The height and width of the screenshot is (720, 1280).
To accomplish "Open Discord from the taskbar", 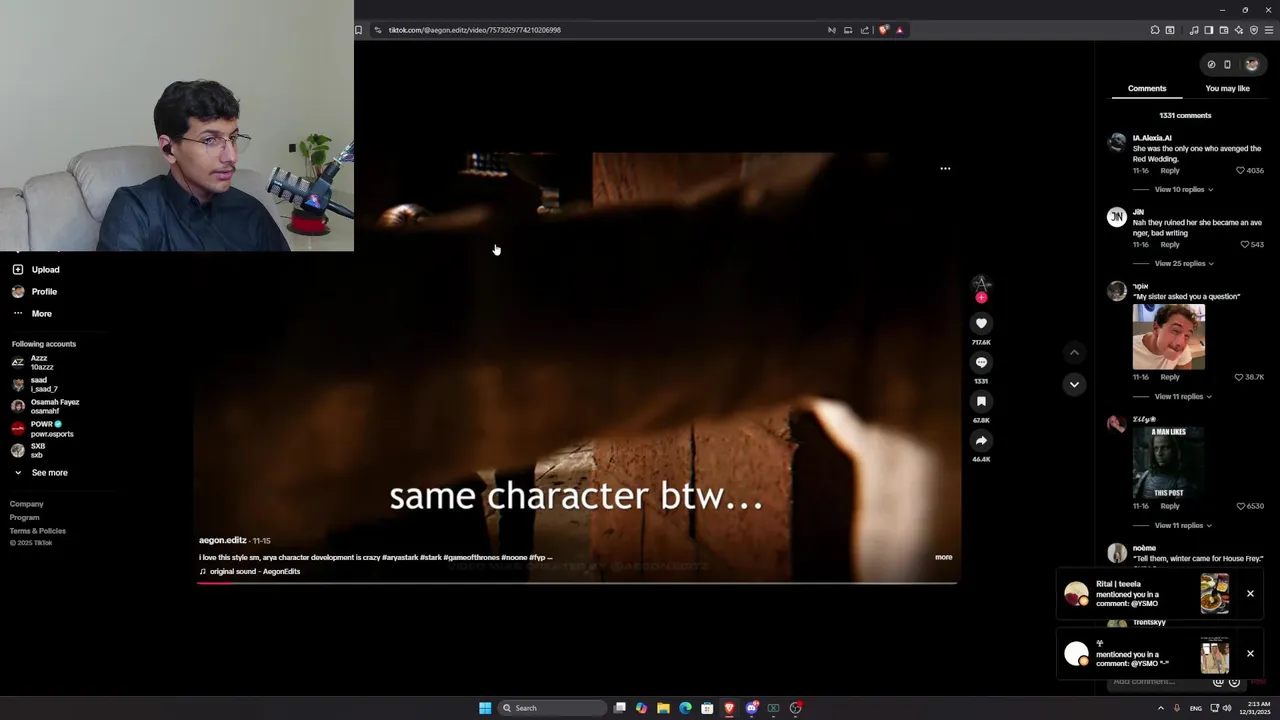I will [751, 708].
